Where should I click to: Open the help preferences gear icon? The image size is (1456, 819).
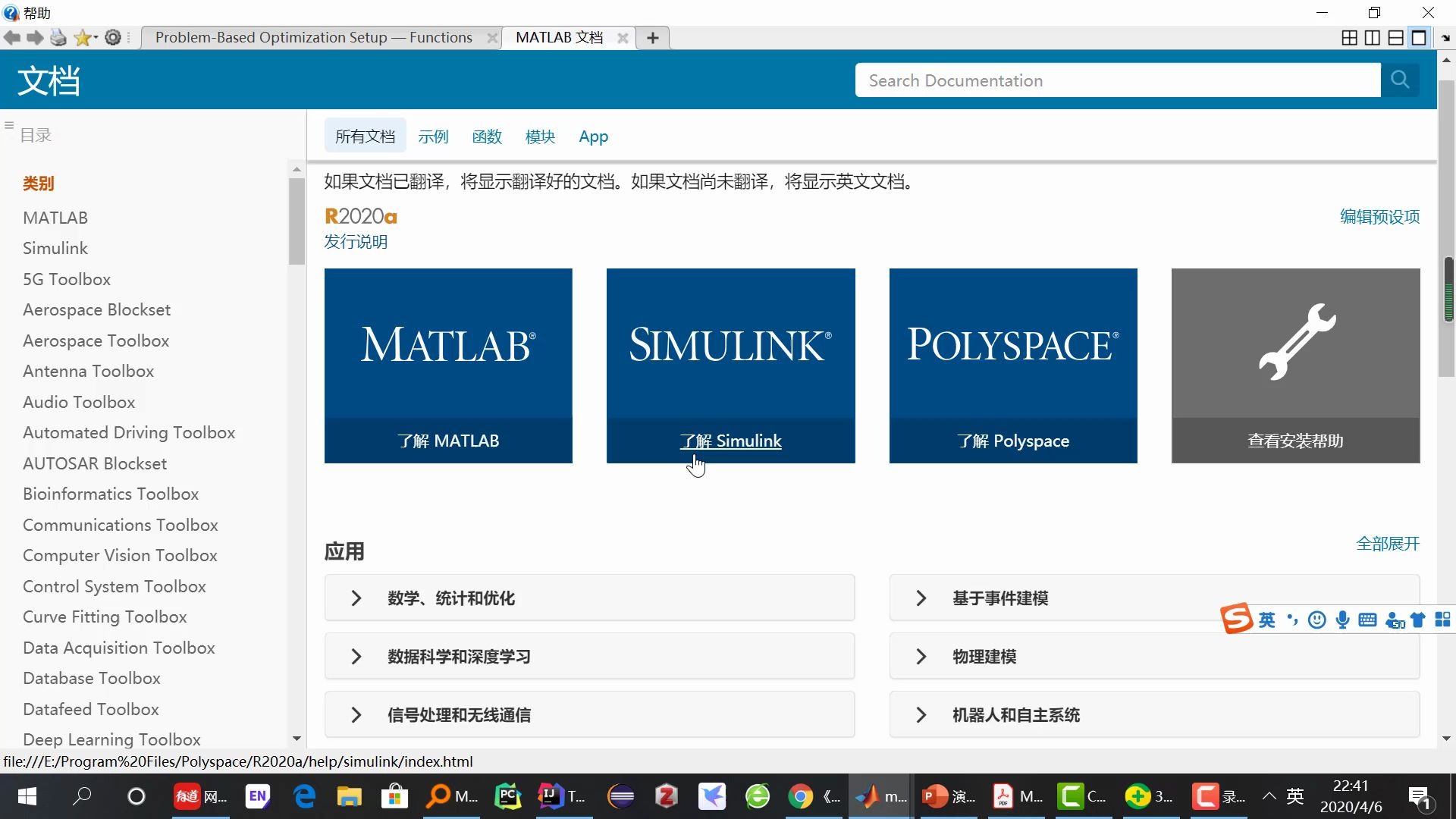[x=113, y=37]
